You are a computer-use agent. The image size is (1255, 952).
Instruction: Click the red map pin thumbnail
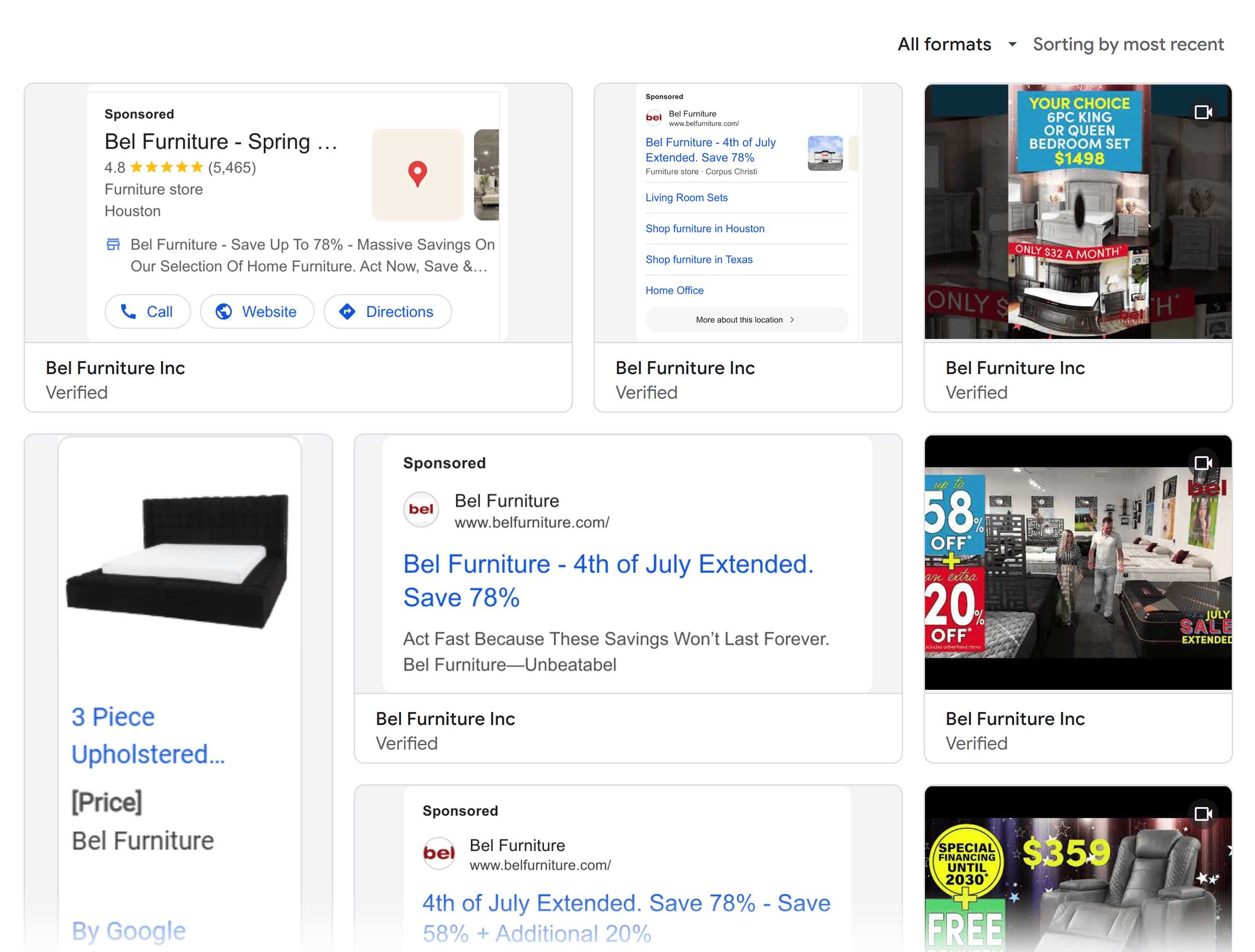[x=418, y=175]
